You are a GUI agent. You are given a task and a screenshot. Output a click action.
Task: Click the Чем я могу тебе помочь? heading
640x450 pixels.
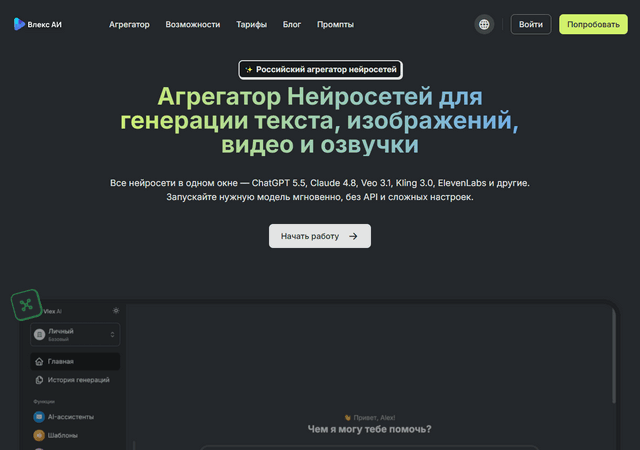tap(369, 429)
